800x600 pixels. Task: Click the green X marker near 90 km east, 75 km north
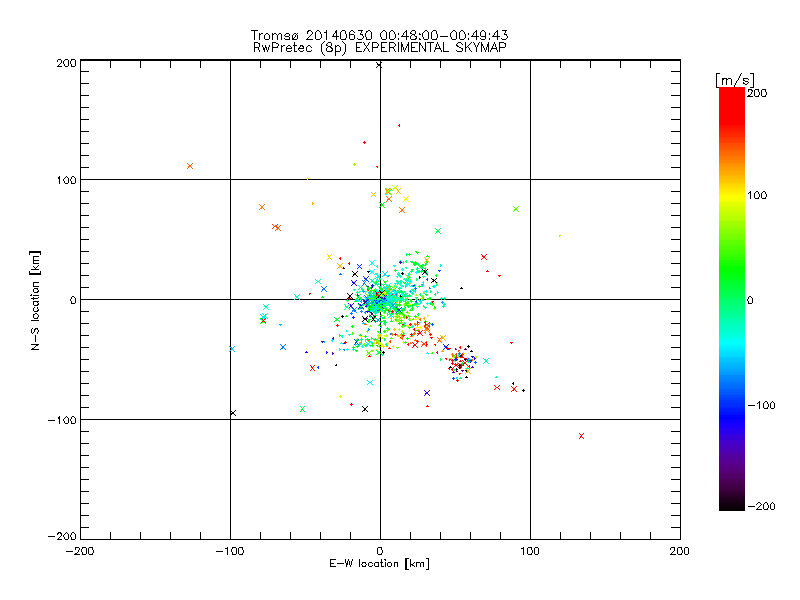[516, 209]
